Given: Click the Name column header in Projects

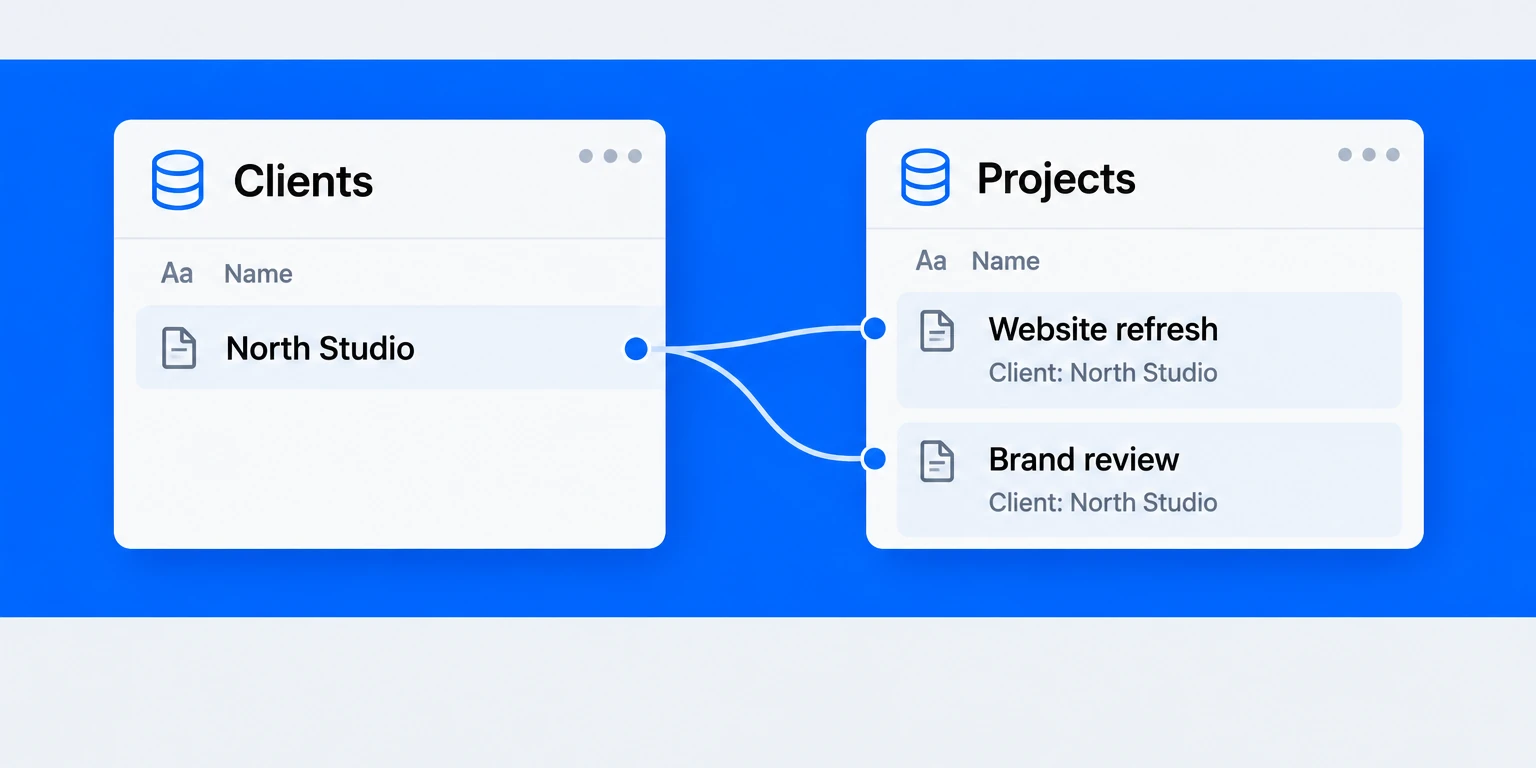Looking at the screenshot, I should click(x=1005, y=261).
